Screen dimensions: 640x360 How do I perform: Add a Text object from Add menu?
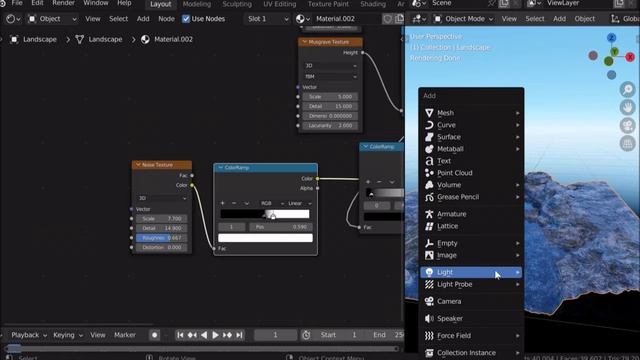(471, 161)
